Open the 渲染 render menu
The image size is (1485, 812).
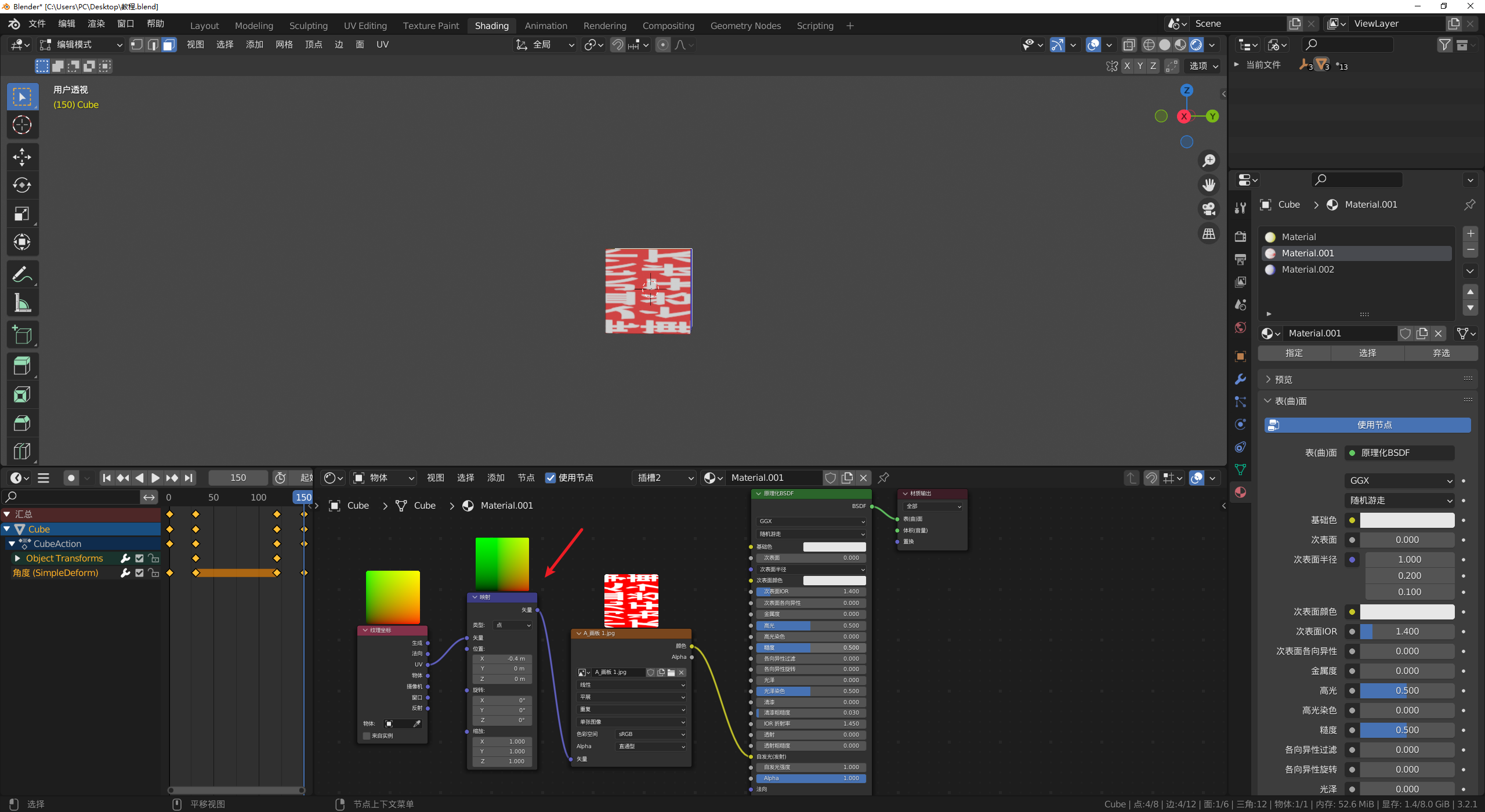click(x=96, y=24)
